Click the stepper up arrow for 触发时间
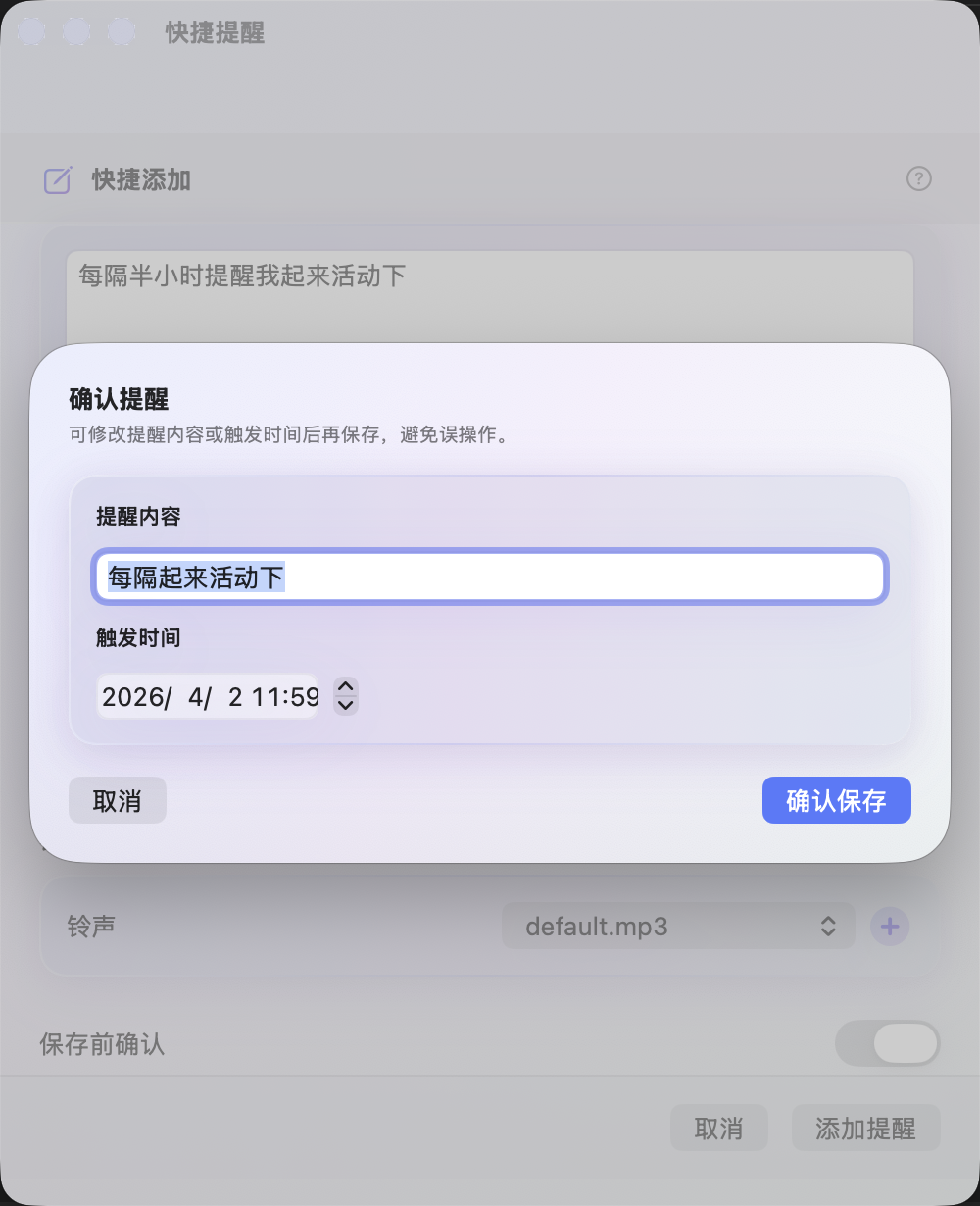The height and width of the screenshot is (1206, 980). click(345, 686)
